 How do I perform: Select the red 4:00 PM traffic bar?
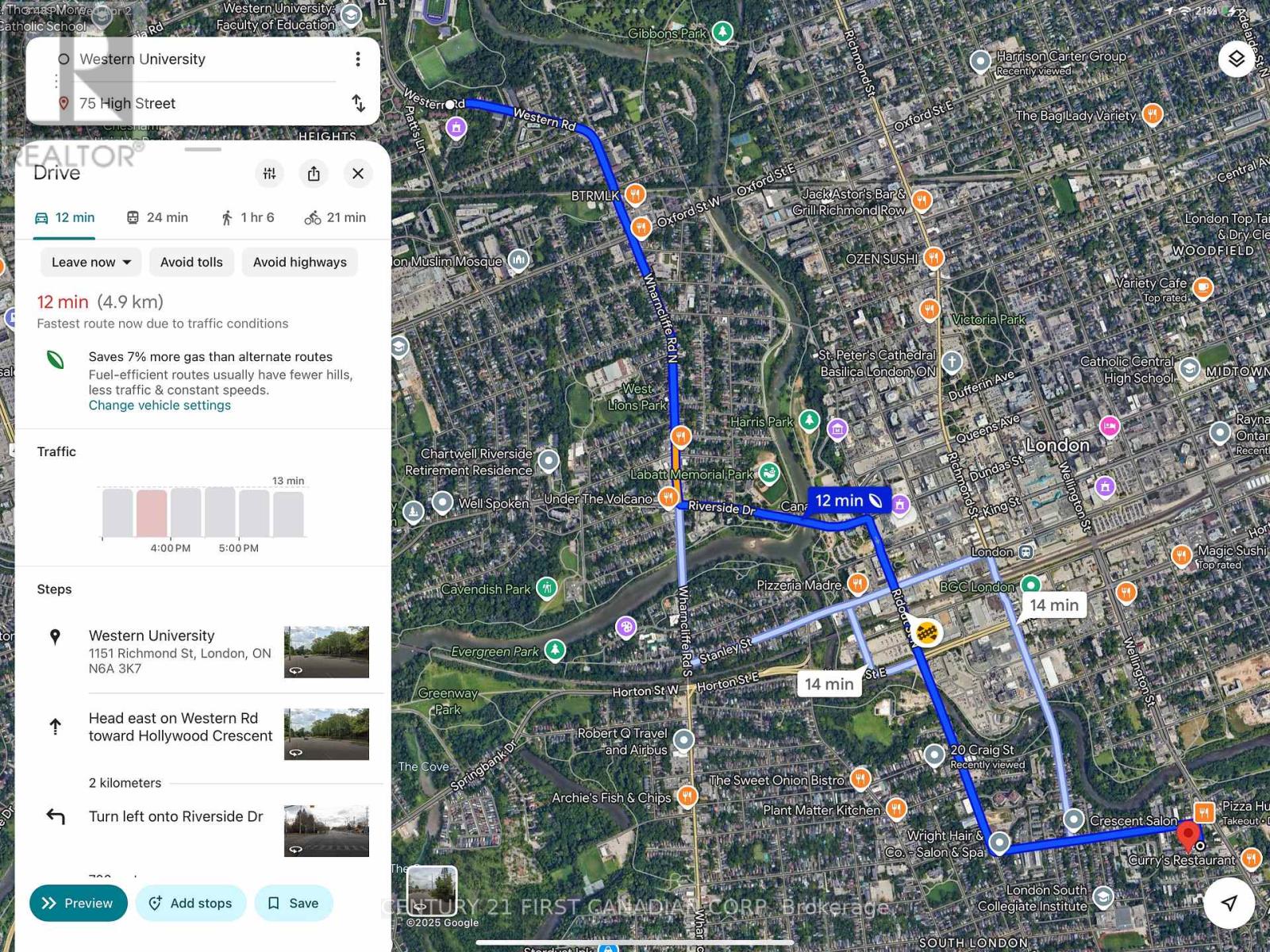click(x=152, y=513)
